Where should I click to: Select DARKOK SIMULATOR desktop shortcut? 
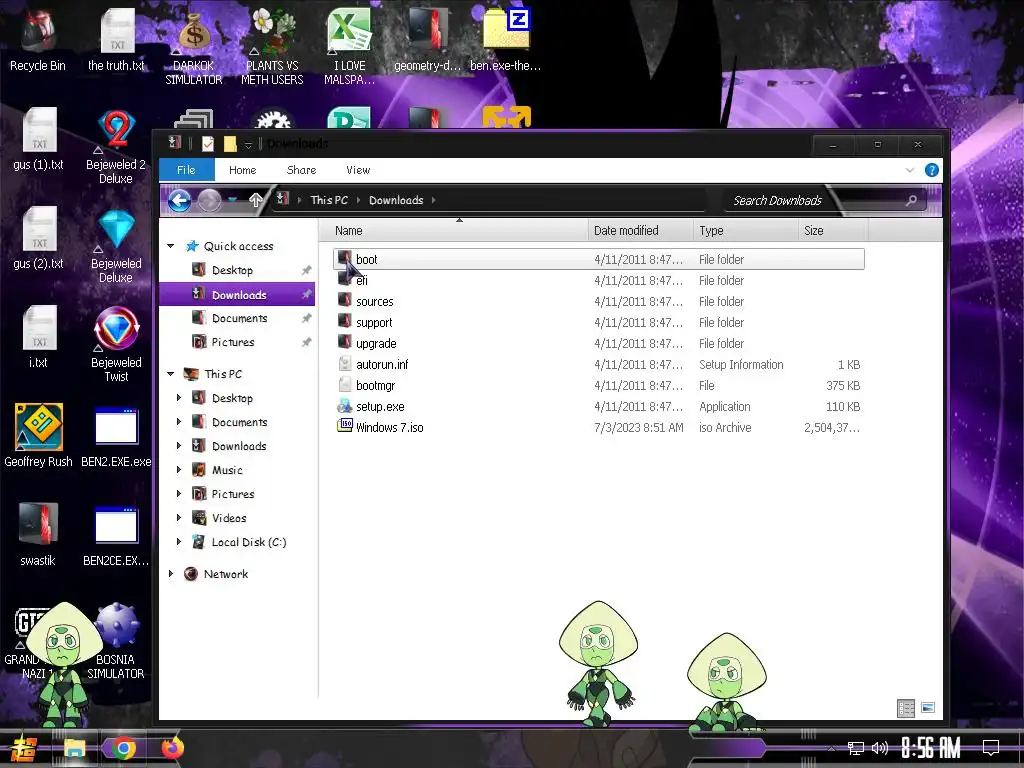coord(193,48)
